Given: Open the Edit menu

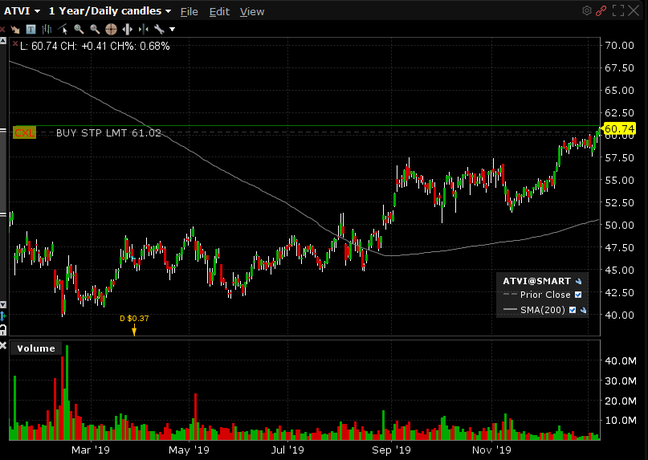Looking at the screenshot, I should [x=219, y=12].
